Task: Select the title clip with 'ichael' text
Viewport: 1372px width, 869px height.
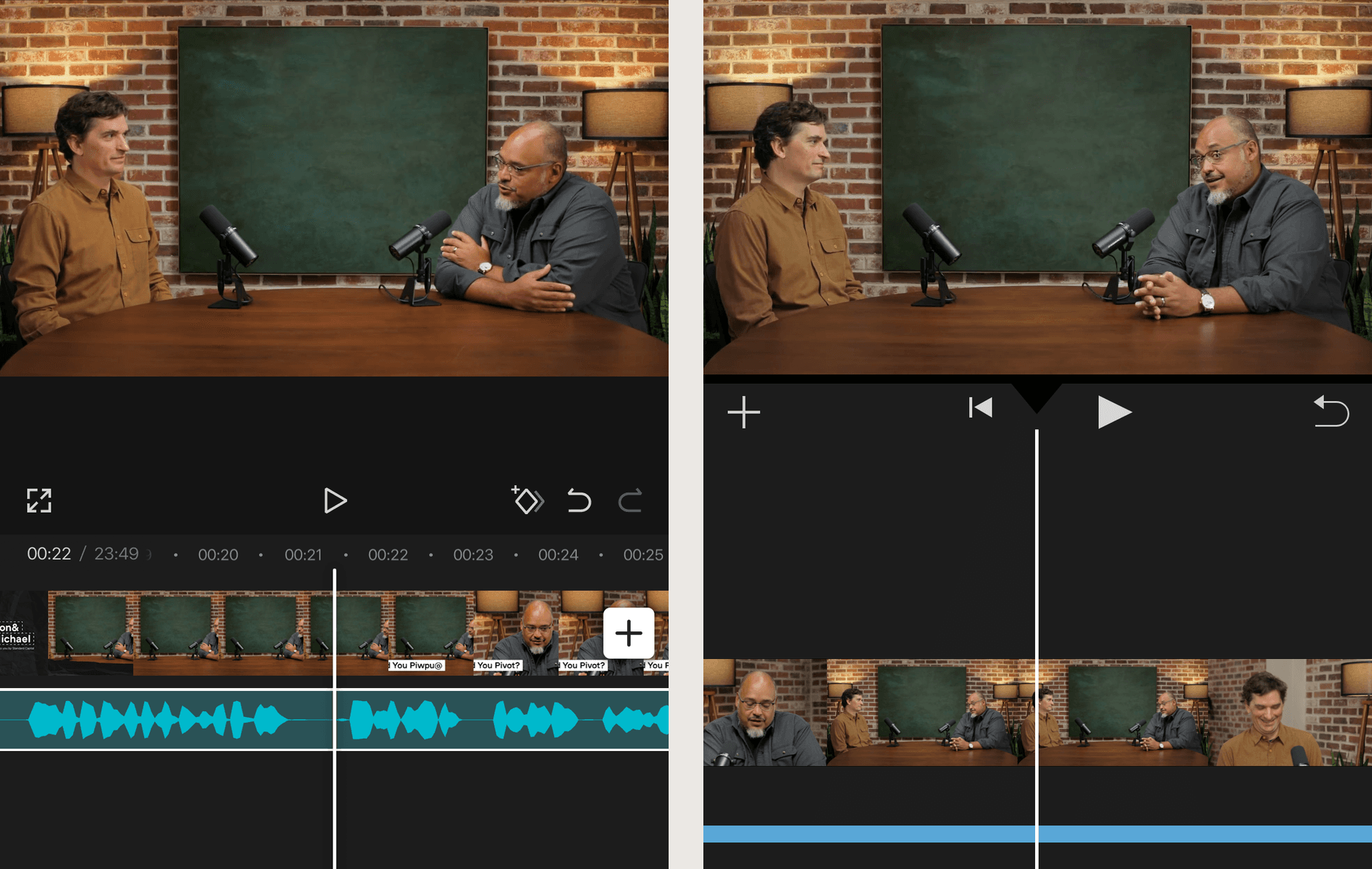Action: pyautogui.click(x=24, y=634)
